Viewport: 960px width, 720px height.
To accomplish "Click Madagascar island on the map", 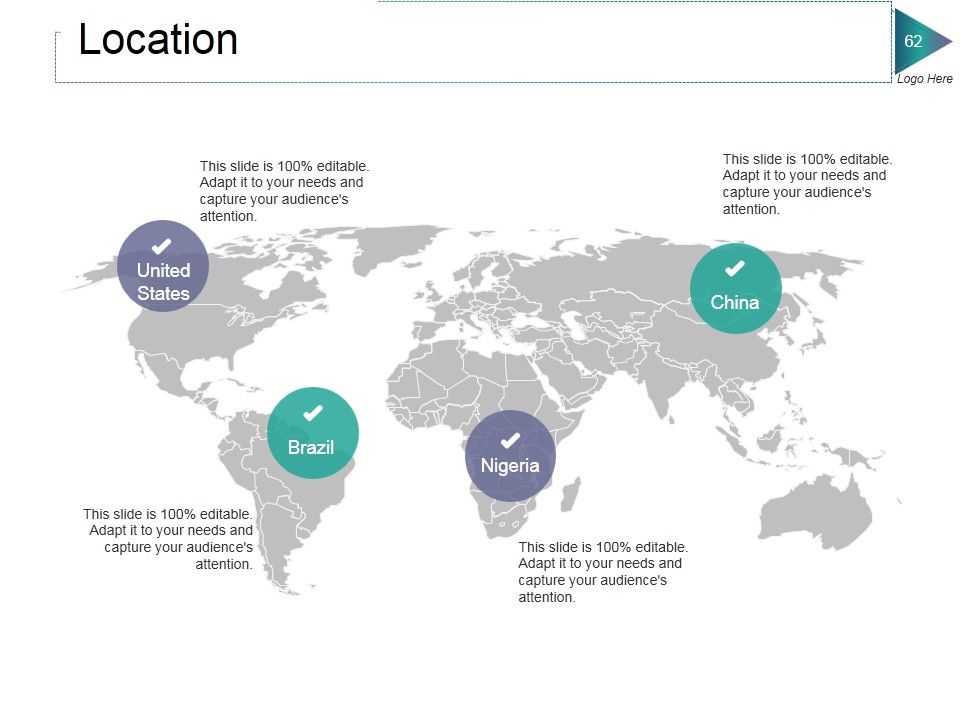I will tap(571, 495).
